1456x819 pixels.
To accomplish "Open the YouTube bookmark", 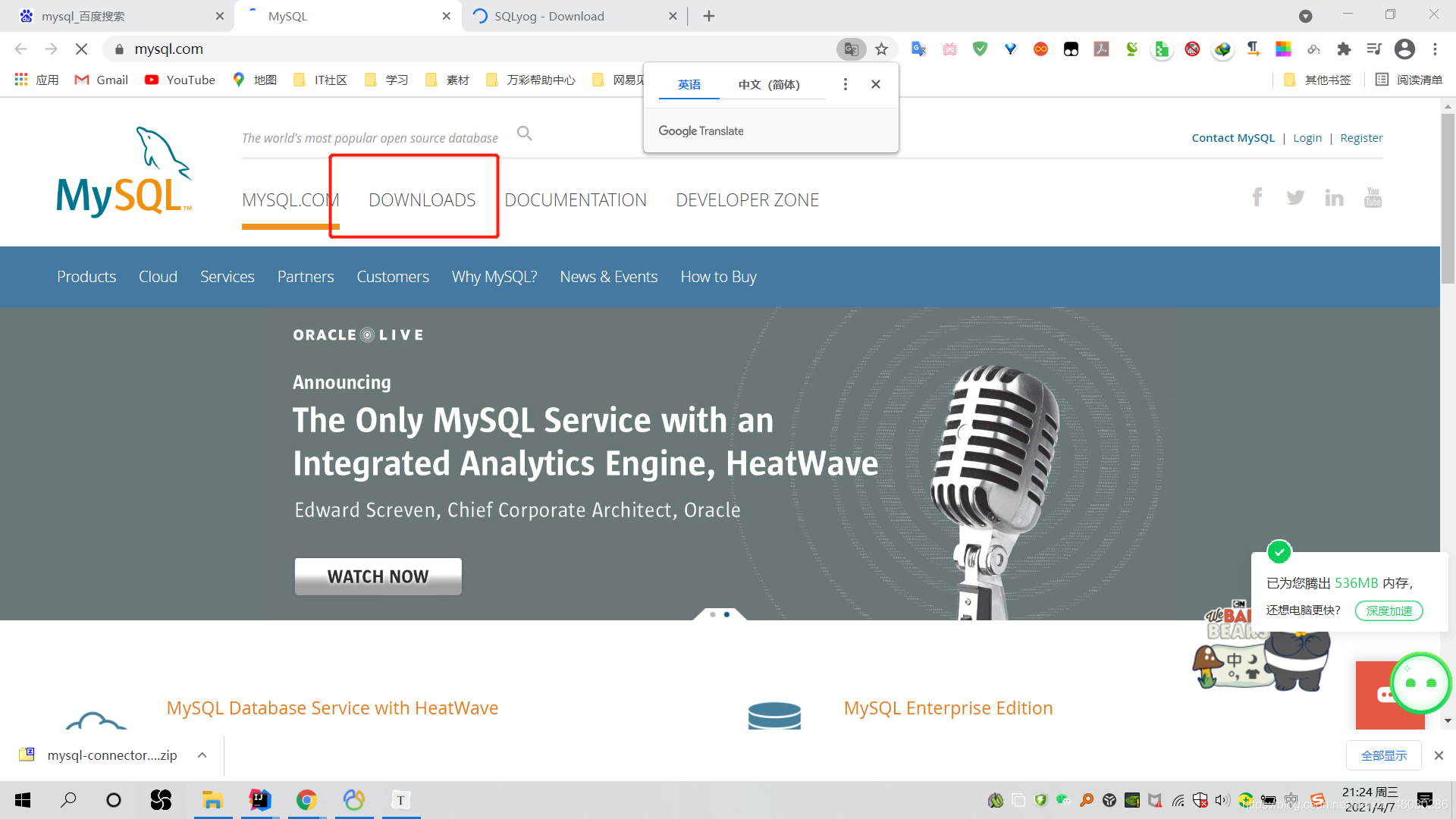I will pos(180,80).
